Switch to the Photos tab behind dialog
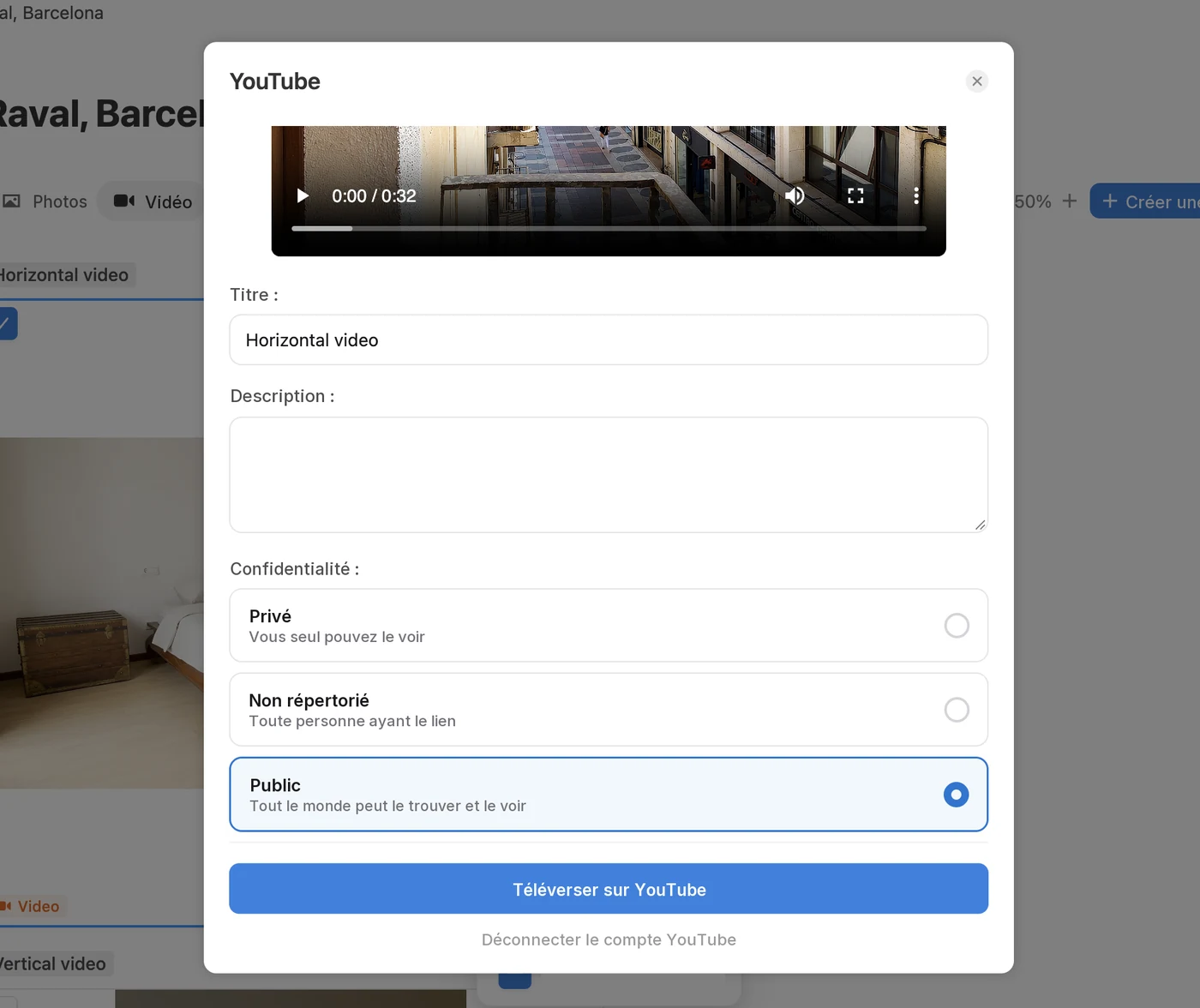 coord(47,201)
